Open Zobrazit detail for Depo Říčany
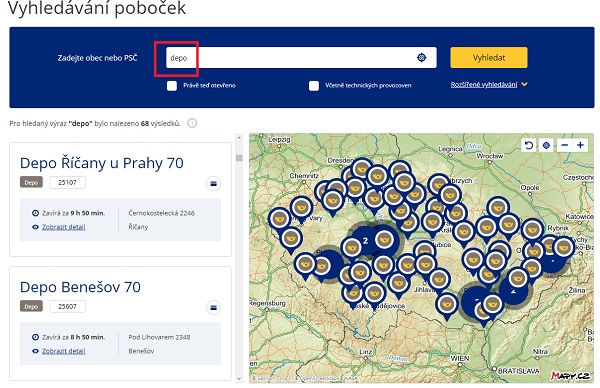600x388 pixels. pos(64,227)
